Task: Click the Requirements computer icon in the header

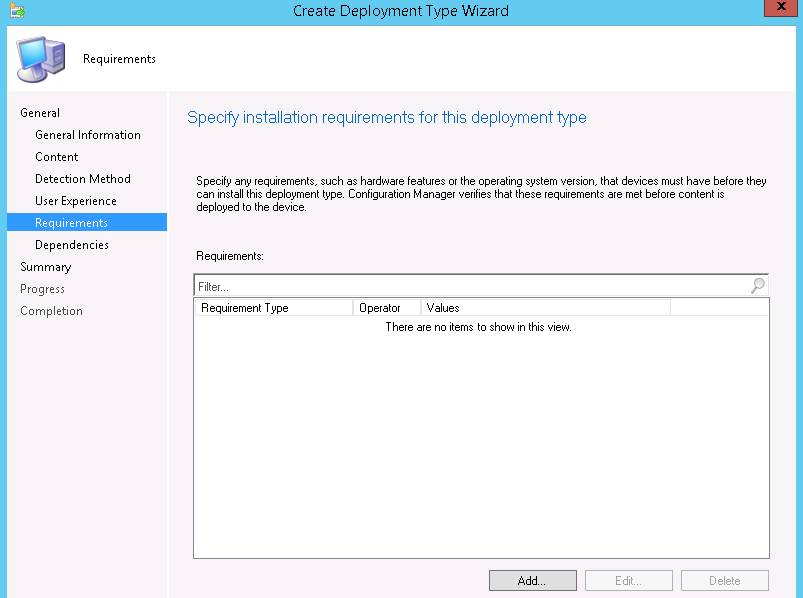Action: click(38, 58)
